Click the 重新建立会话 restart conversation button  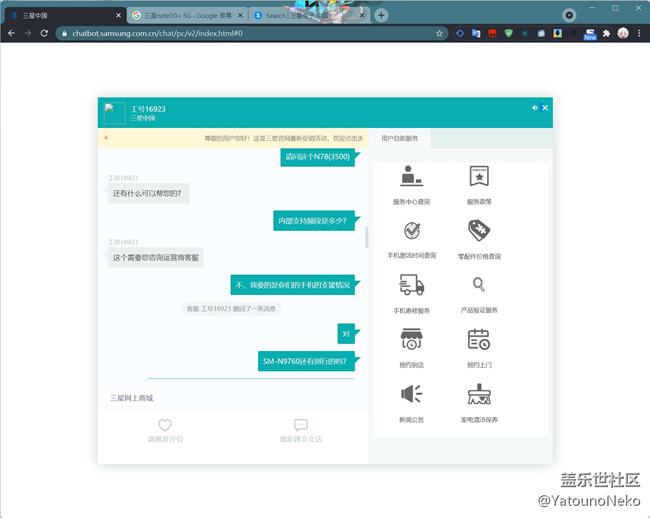click(301, 431)
